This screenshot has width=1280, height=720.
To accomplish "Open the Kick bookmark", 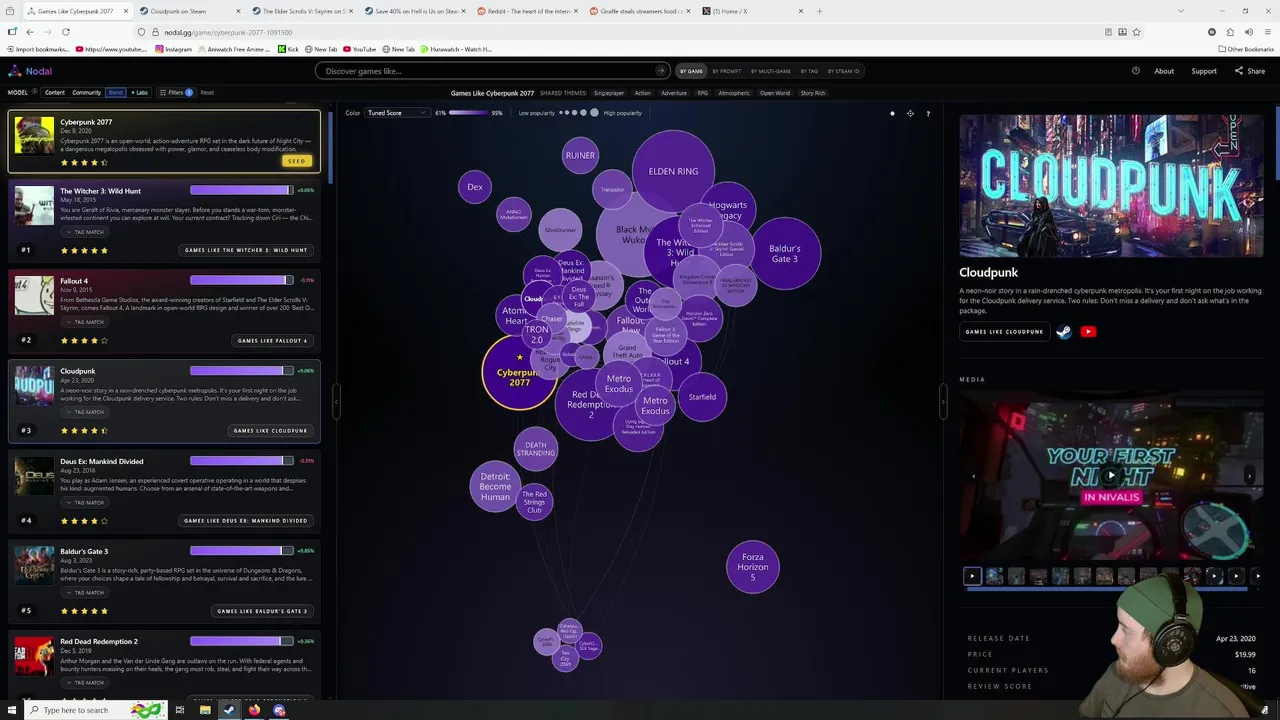I will click(x=288, y=49).
